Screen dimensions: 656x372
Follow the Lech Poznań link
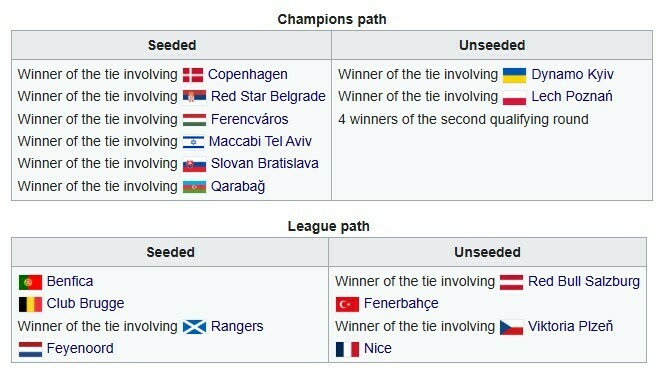[x=572, y=96]
